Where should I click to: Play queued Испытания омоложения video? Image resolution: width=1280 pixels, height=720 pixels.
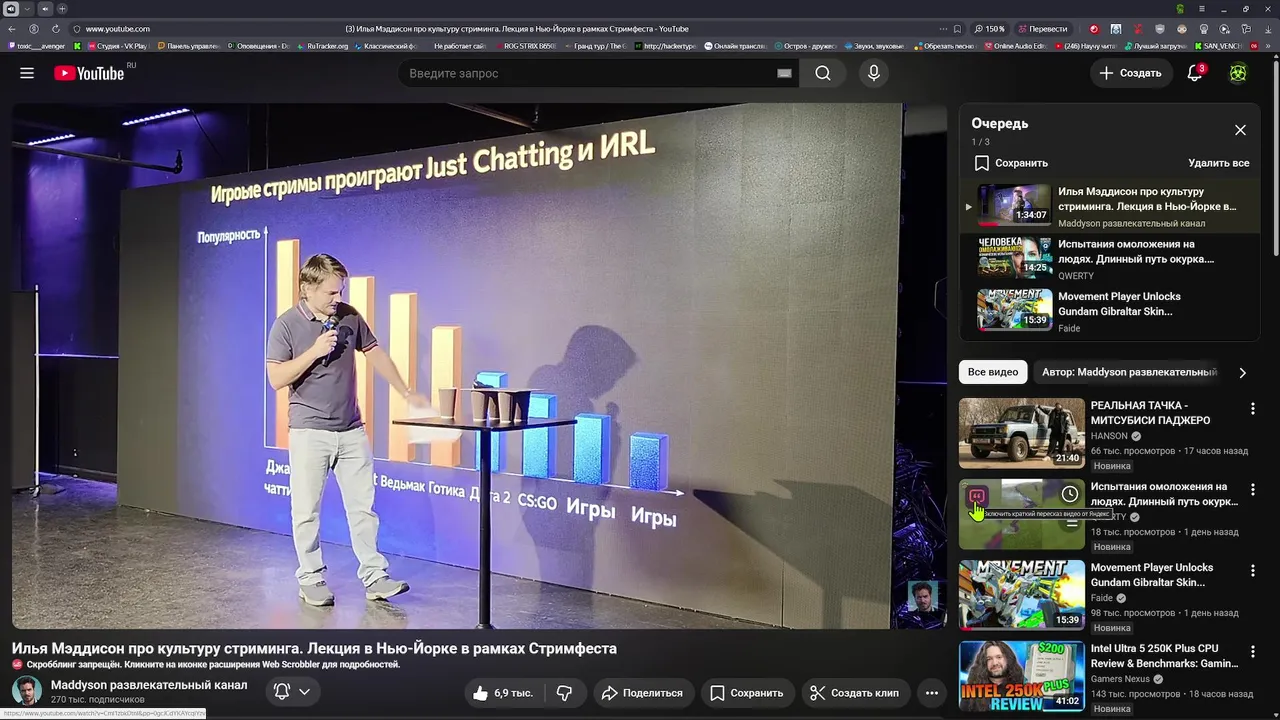click(x=1014, y=258)
